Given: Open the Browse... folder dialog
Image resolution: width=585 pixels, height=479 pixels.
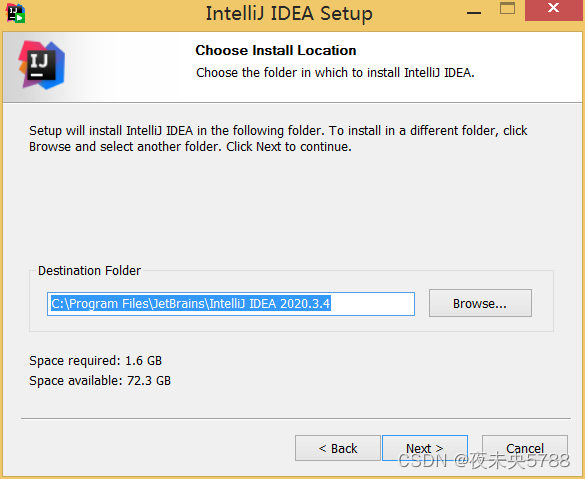Looking at the screenshot, I should click(x=480, y=303).
